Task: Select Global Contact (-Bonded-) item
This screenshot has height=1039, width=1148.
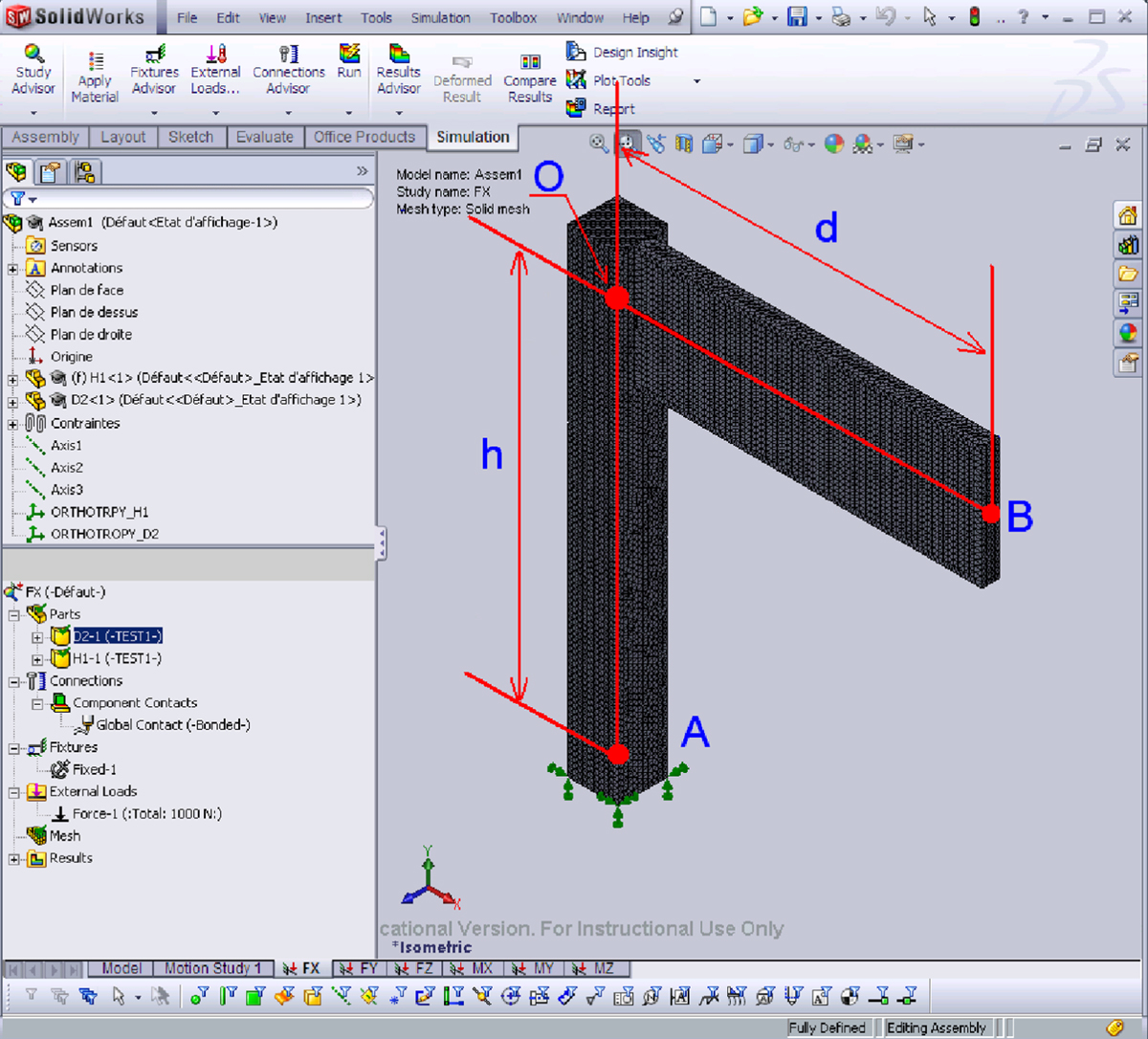Action: [x=165, y=725]
